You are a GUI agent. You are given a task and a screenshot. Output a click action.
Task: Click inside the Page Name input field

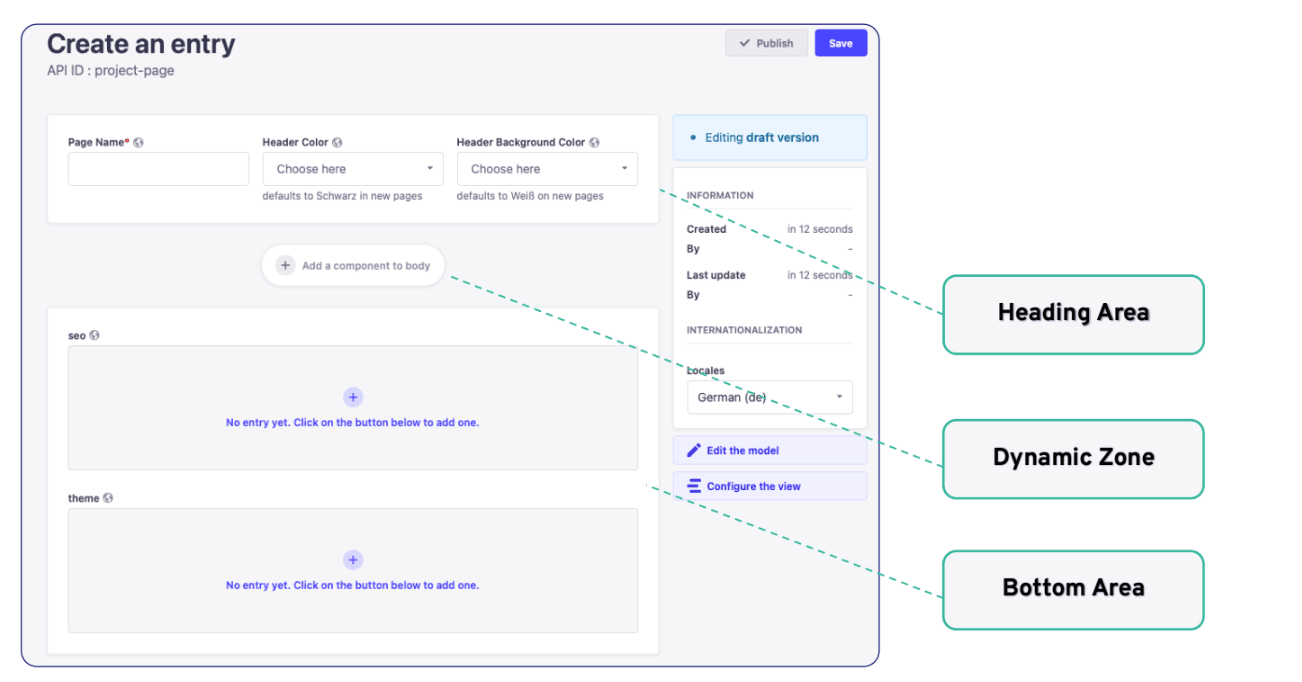point(158,168)
